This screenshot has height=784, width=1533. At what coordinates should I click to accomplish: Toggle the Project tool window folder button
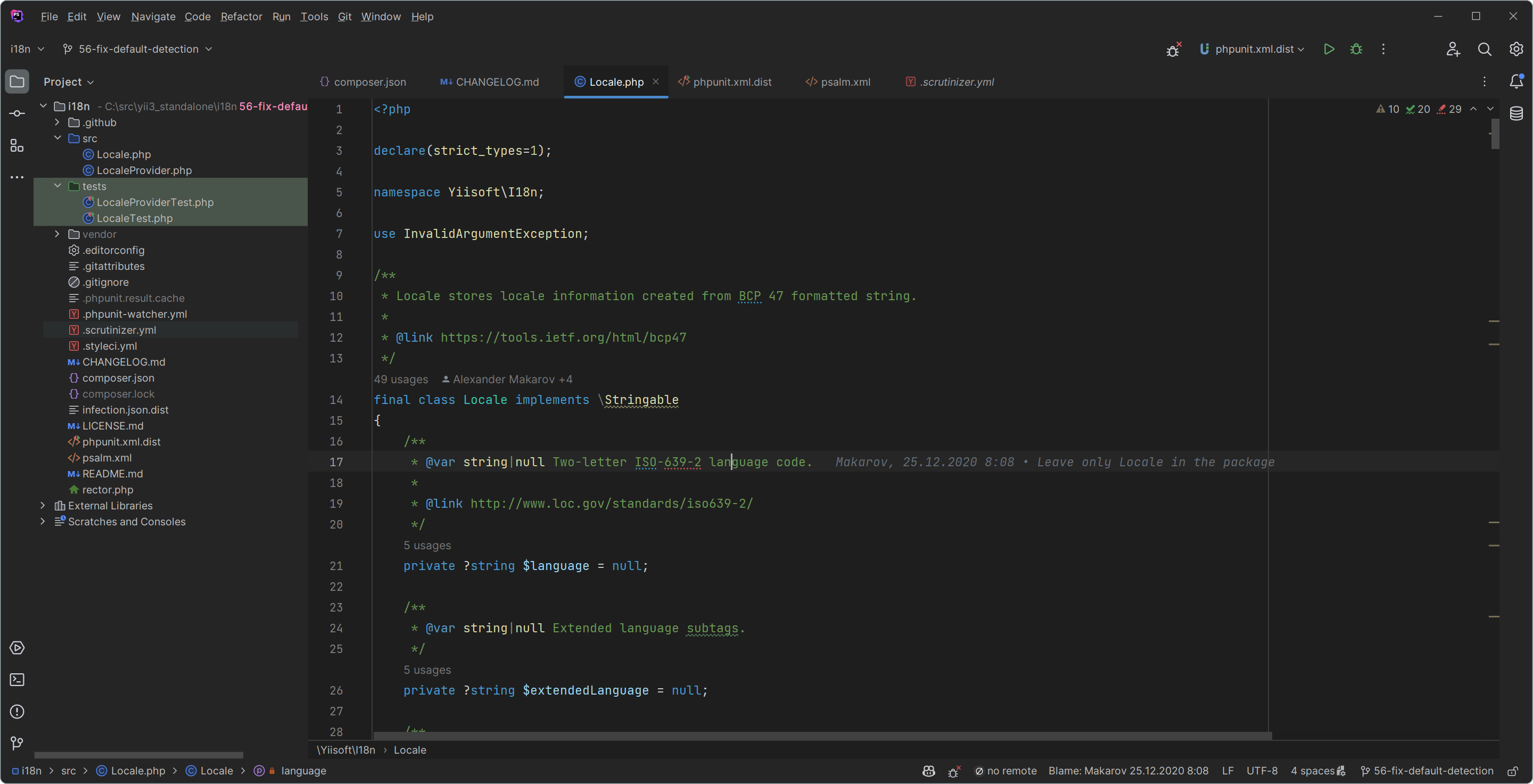click(17, 81)
